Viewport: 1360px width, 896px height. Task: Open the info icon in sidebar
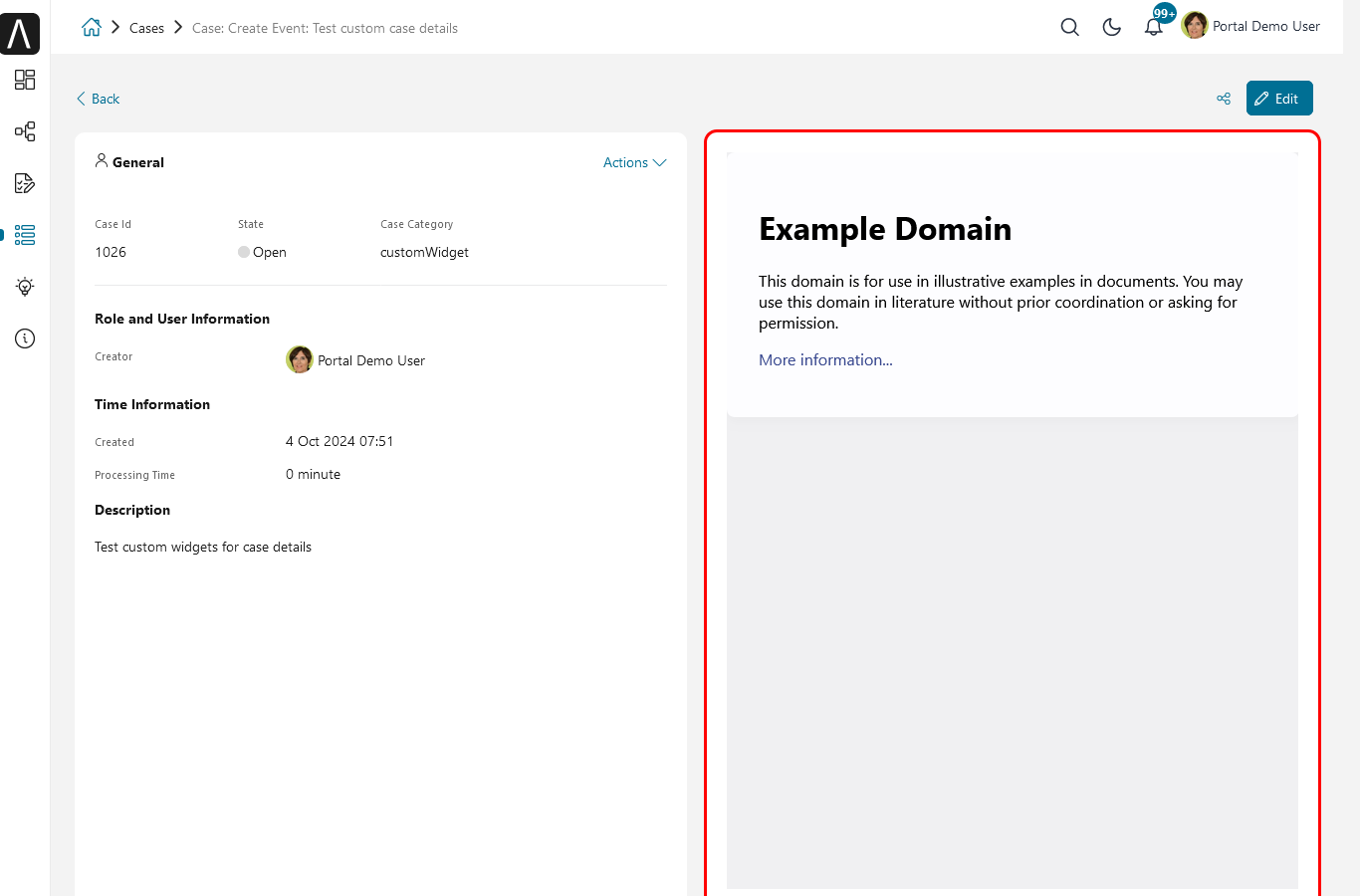click(x=25, y=338)
